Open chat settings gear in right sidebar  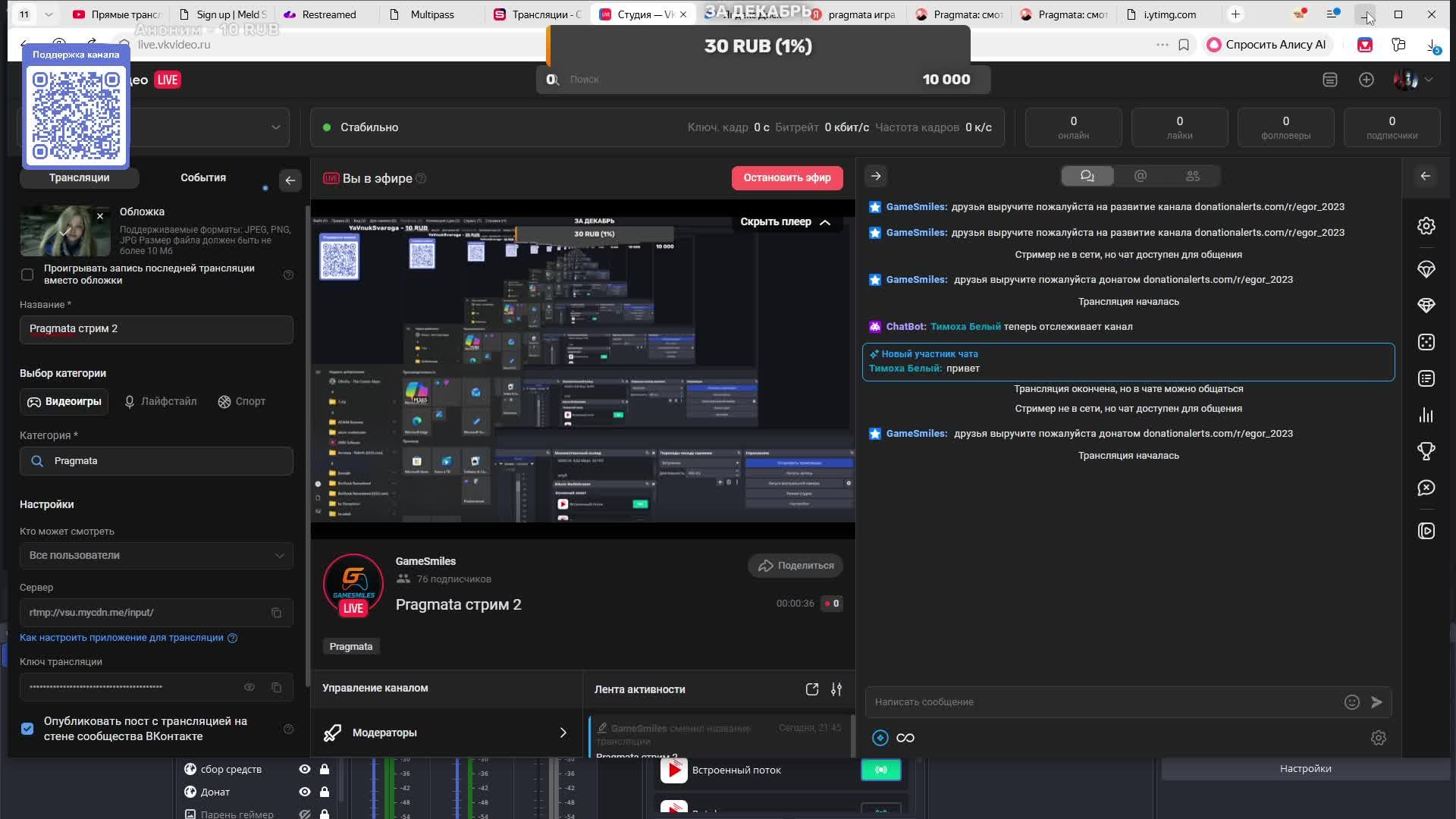click(1426, 226)
